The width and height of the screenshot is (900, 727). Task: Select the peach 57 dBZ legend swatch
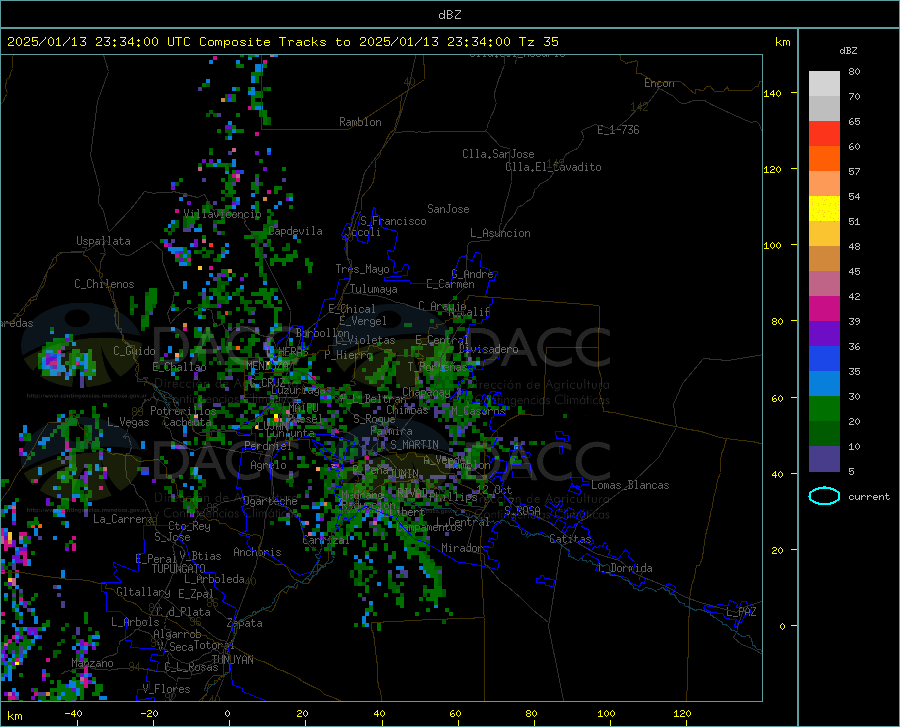coord(824,184)
